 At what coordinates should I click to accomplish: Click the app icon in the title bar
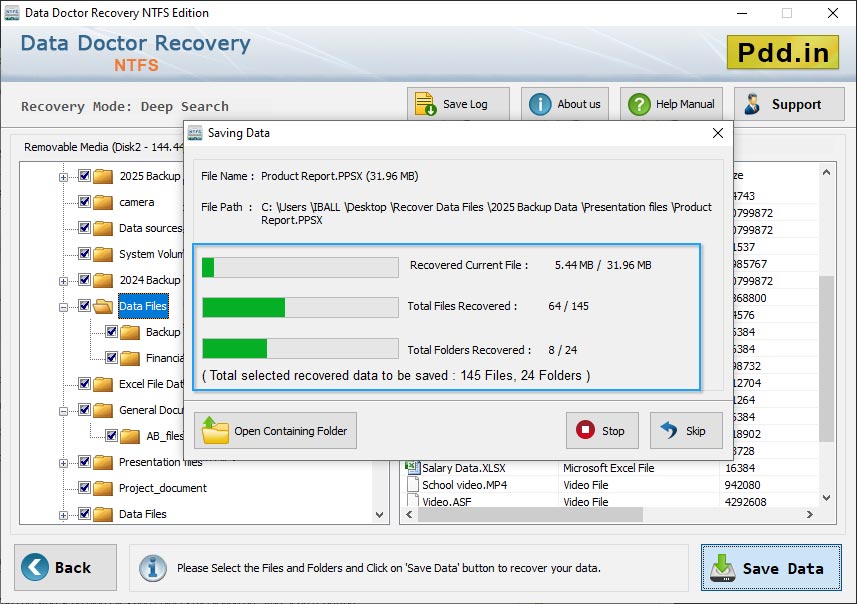[12, 13]
